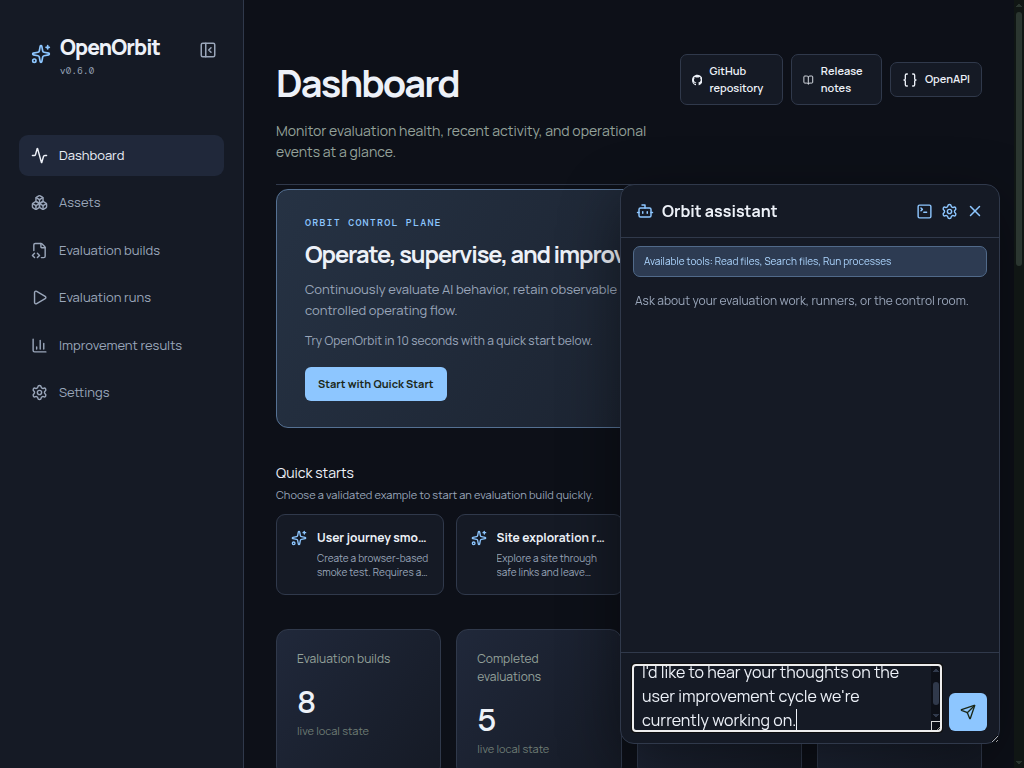Click the OpenAPI curly braces icon
Viewport: 1024px width, 768px height.
pos(910,80)
